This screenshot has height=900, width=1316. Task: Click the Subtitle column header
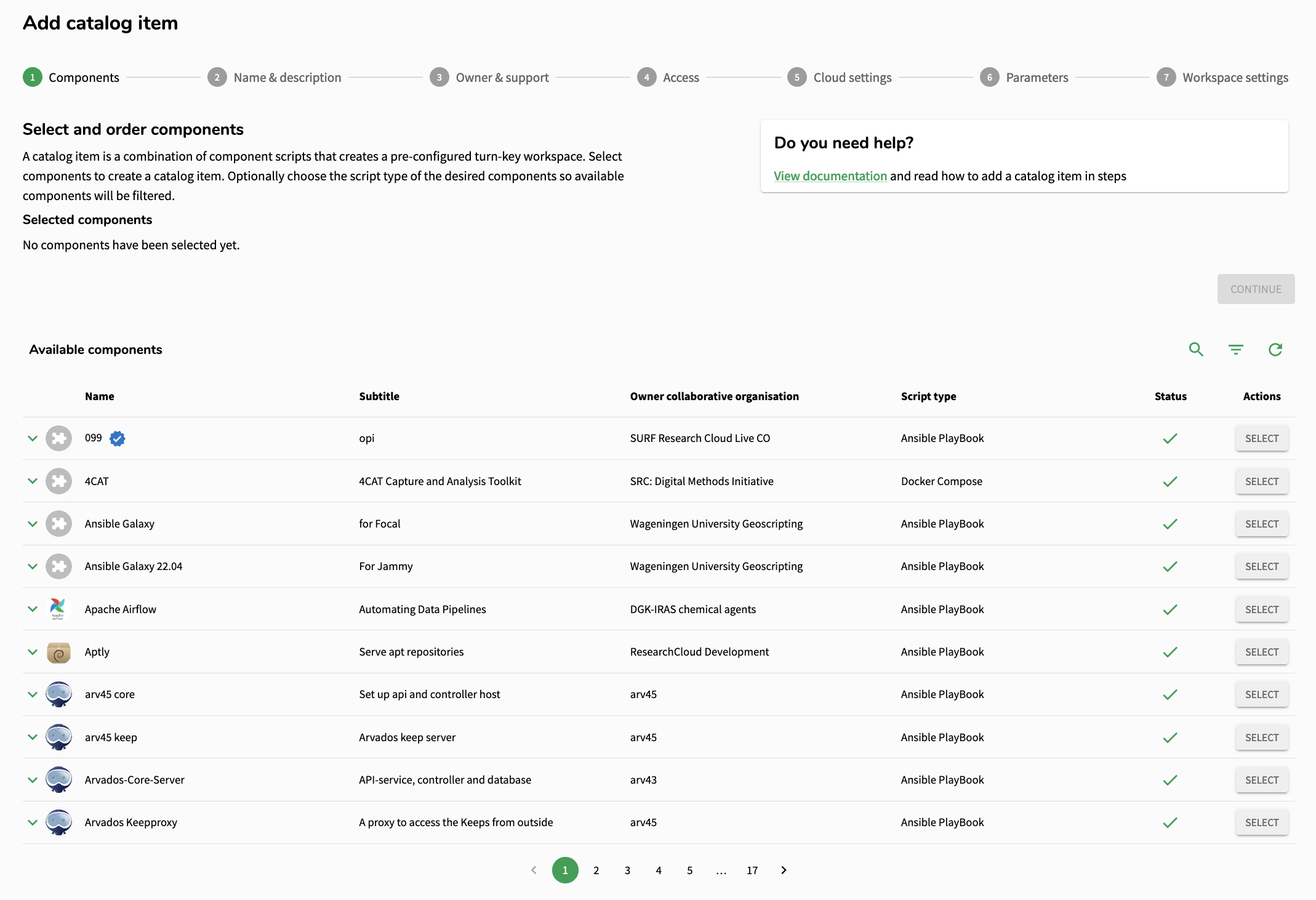pyautogui.click(x=379, y=396)
